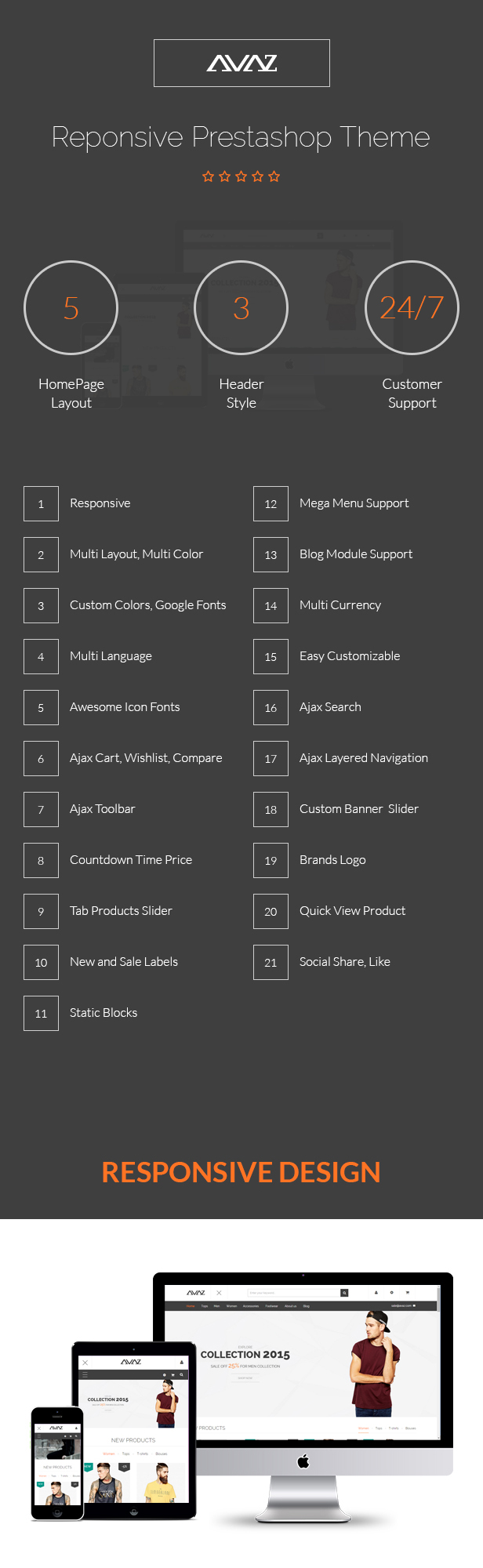Viewport: 483px width, 1568px height.
Task: Click the number 21 box beside Social Share
Action: tap(271, 962)
